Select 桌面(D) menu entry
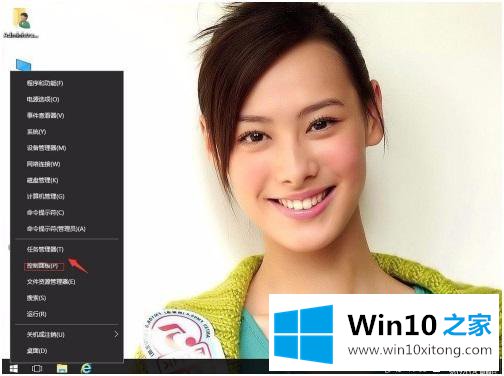504x376 pixels. (67, 351)
